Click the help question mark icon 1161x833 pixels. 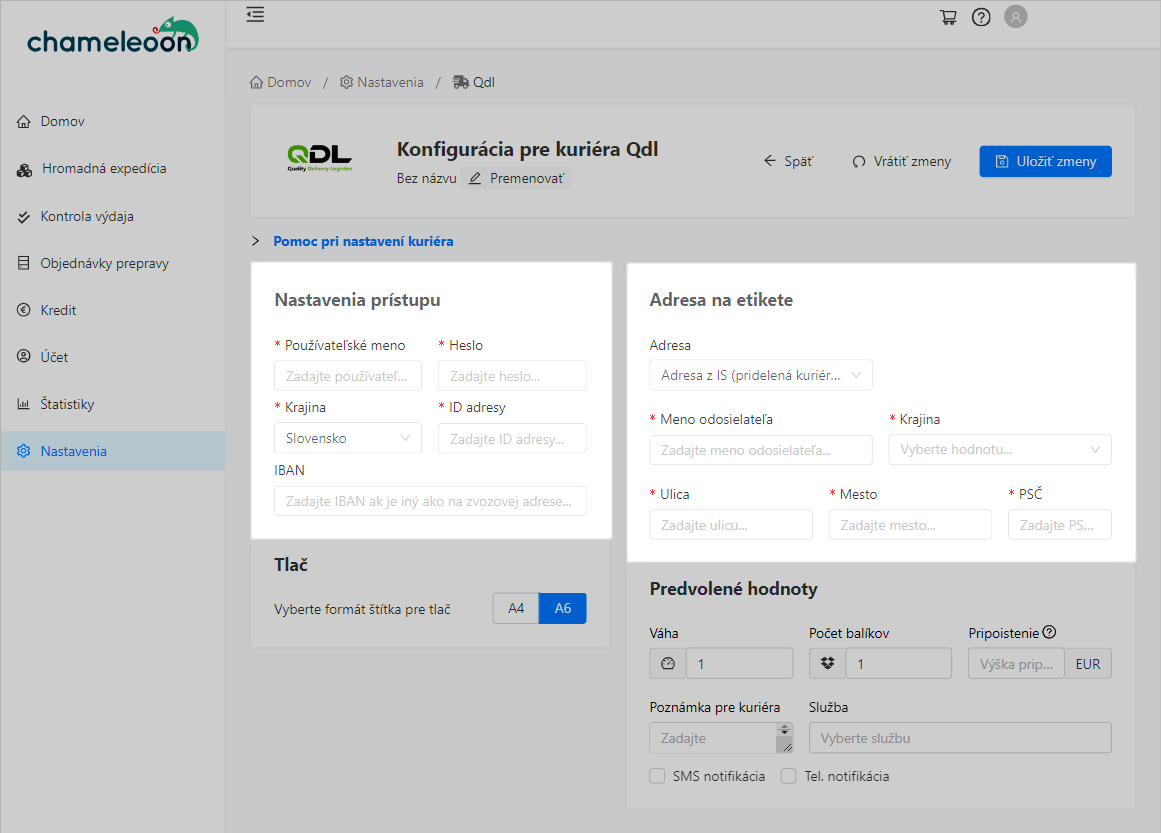(981, 17)
